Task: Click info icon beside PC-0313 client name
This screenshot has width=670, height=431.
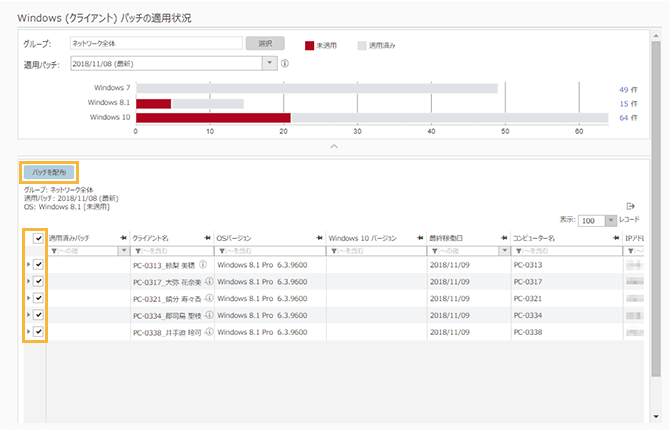Action: [x=202, y=266]
